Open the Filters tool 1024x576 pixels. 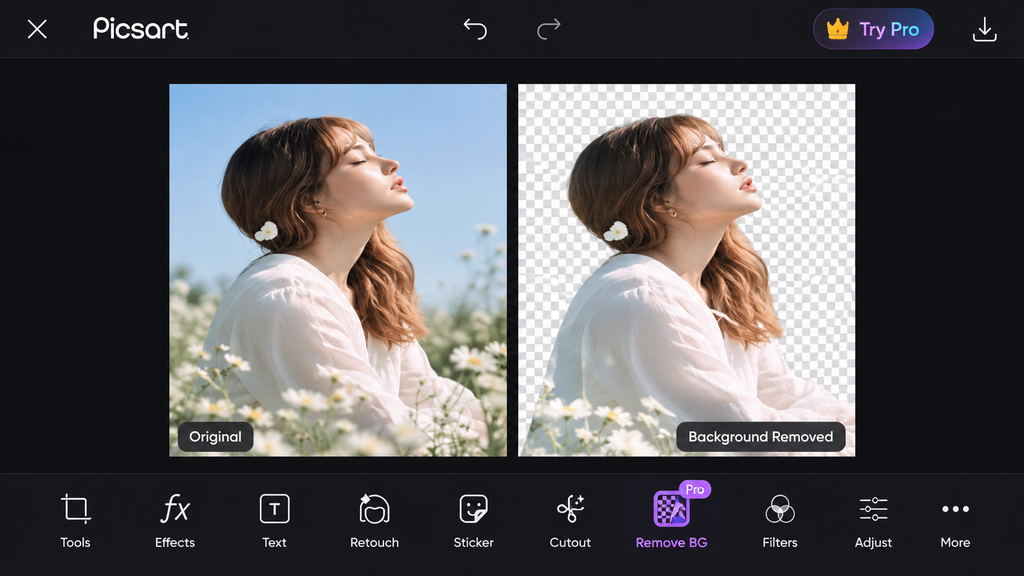click(780, 521)
